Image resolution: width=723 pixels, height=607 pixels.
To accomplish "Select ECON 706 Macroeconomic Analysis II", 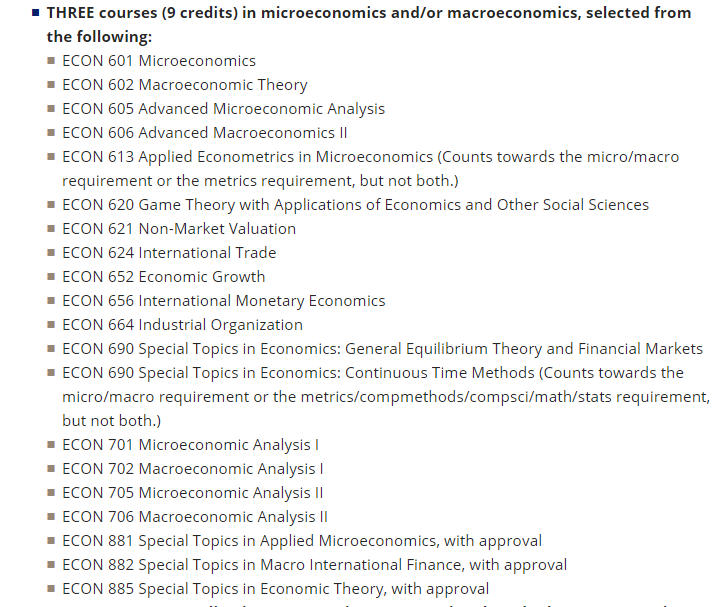I will (x=195, y=517).
